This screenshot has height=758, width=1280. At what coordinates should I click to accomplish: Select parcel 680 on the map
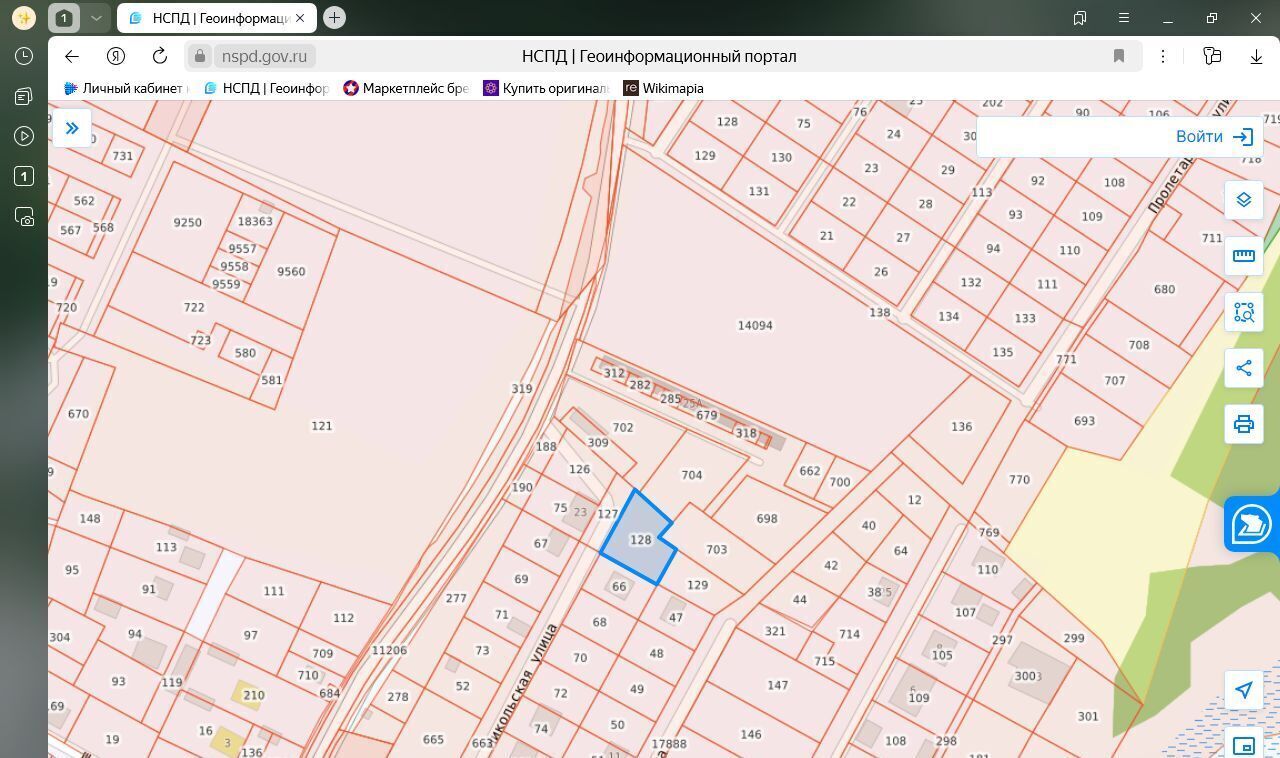(1164, 289)
